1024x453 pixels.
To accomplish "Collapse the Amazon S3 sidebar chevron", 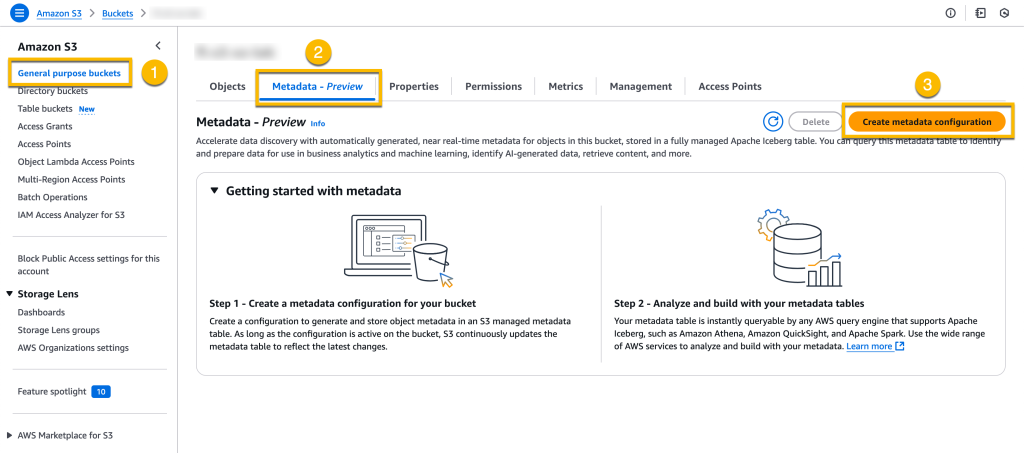I will click(158, 46).
